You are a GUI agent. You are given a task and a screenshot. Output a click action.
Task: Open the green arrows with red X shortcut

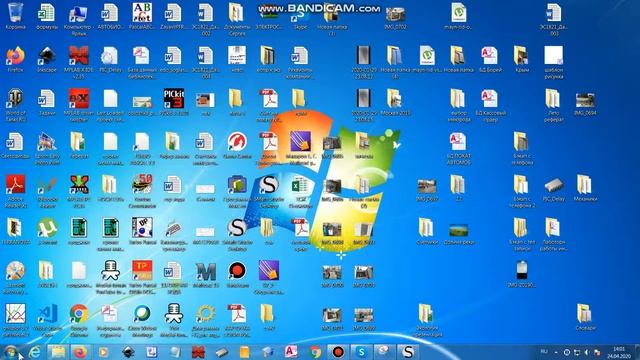click(78, 185)
